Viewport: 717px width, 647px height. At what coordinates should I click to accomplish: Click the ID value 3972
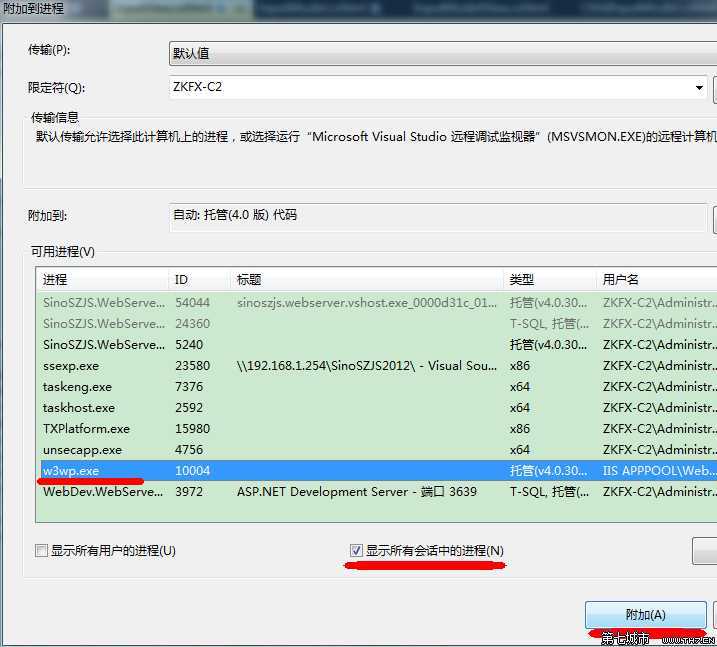point(189,492)
